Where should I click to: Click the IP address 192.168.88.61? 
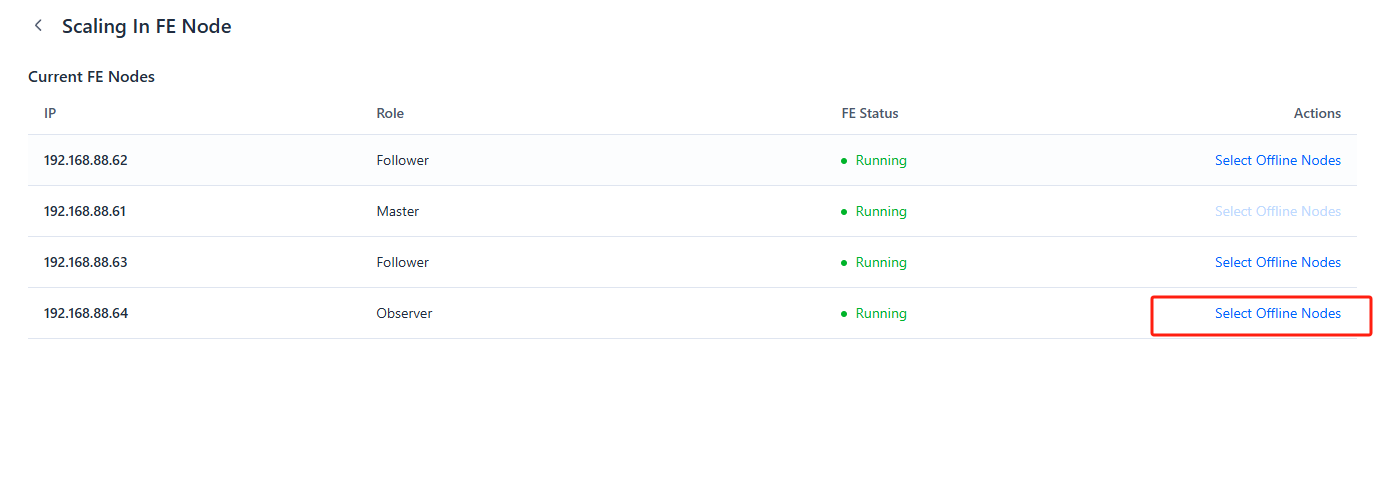(x=85, y=211)
